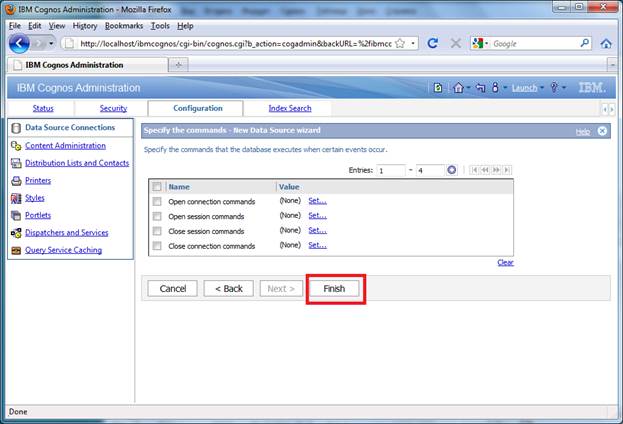
Task: Click Set for Open connection commands
Action: (317, 201)
